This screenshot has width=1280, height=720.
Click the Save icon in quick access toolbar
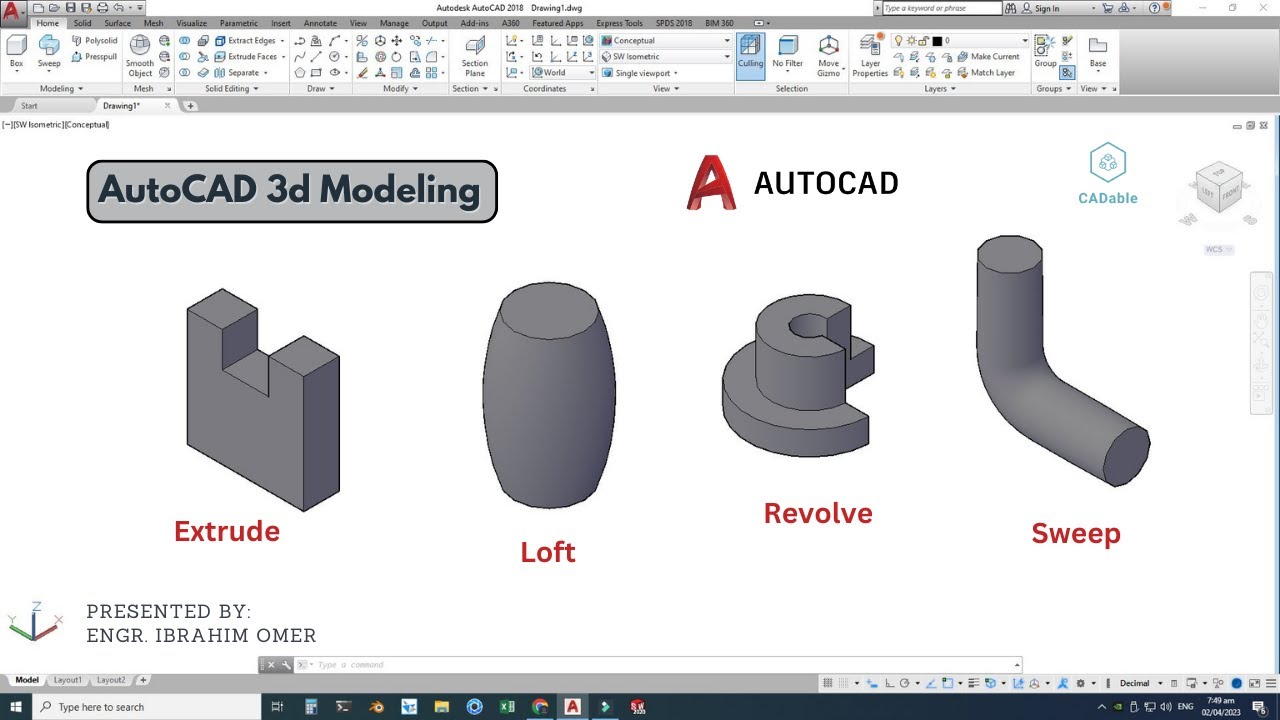click(70, 8)
